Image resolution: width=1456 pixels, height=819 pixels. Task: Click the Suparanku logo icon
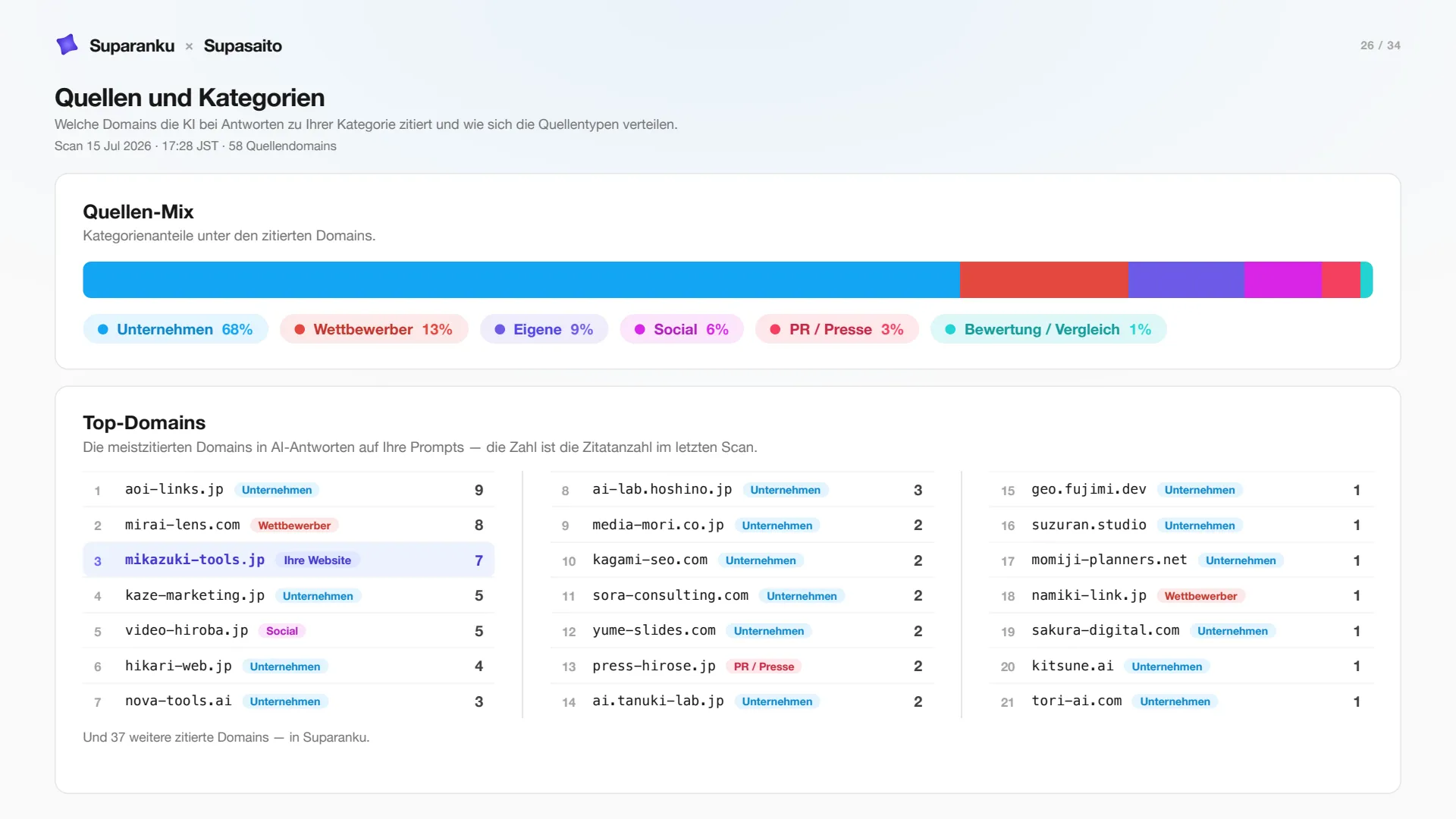point(67,45)
